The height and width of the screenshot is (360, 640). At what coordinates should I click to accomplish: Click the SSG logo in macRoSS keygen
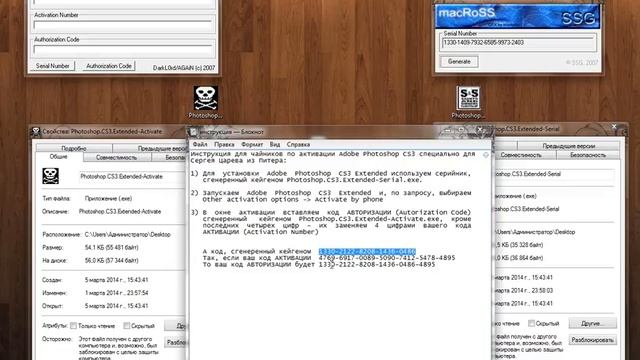(x=578, y=18)
